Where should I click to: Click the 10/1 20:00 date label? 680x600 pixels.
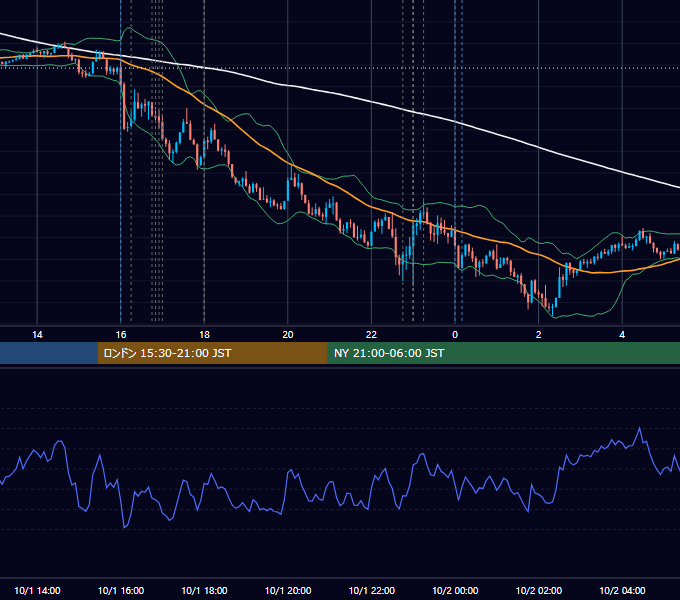click(x=288, y=590)
